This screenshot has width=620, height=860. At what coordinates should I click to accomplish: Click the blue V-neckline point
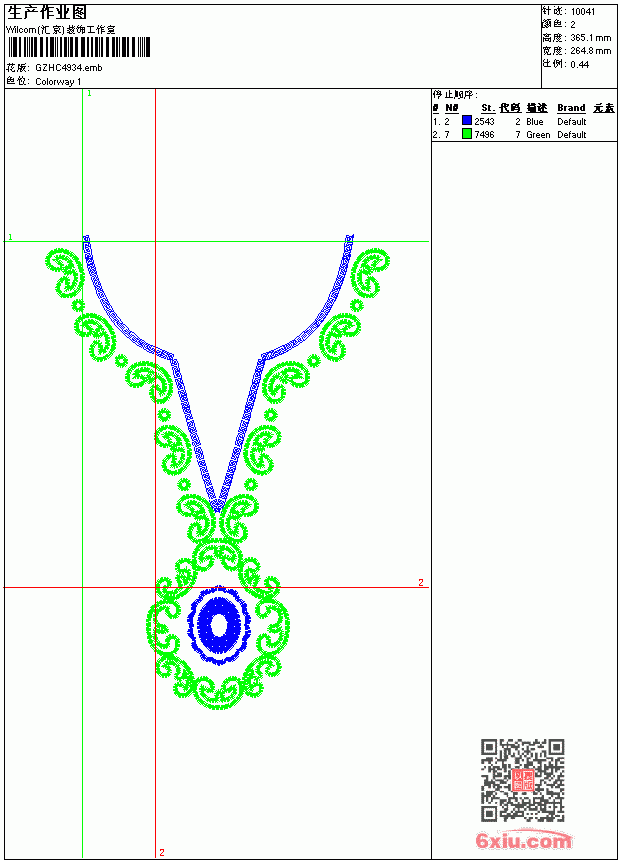click(x=217, y=506)
